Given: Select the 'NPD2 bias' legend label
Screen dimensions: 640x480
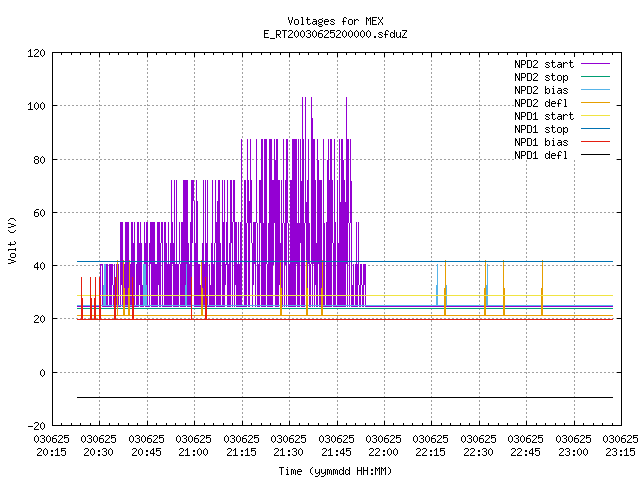Looking at the screenshot, I should (x=541, y=90).
